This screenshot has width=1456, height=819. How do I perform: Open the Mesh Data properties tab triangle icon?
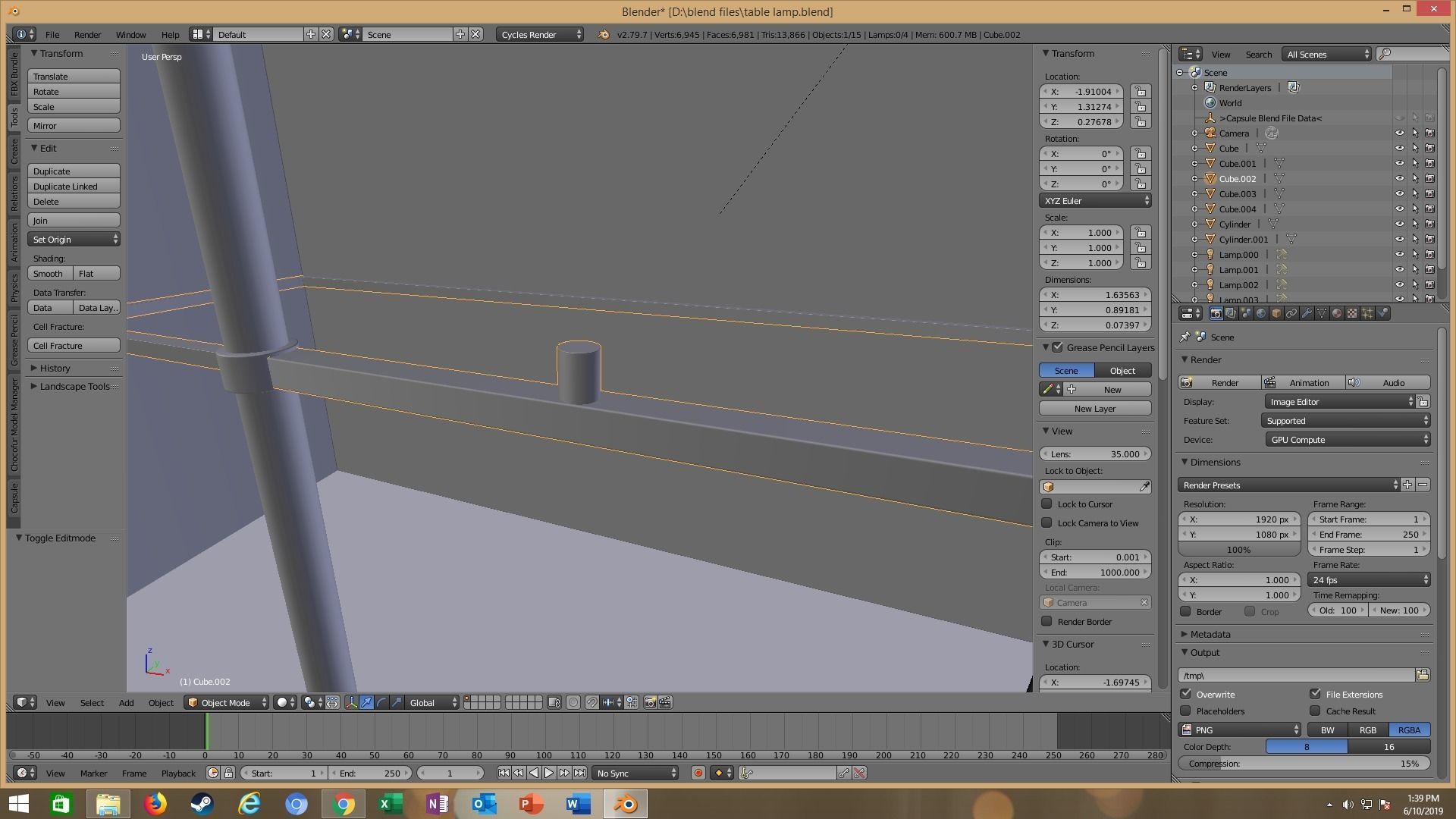click(1322, 313)
